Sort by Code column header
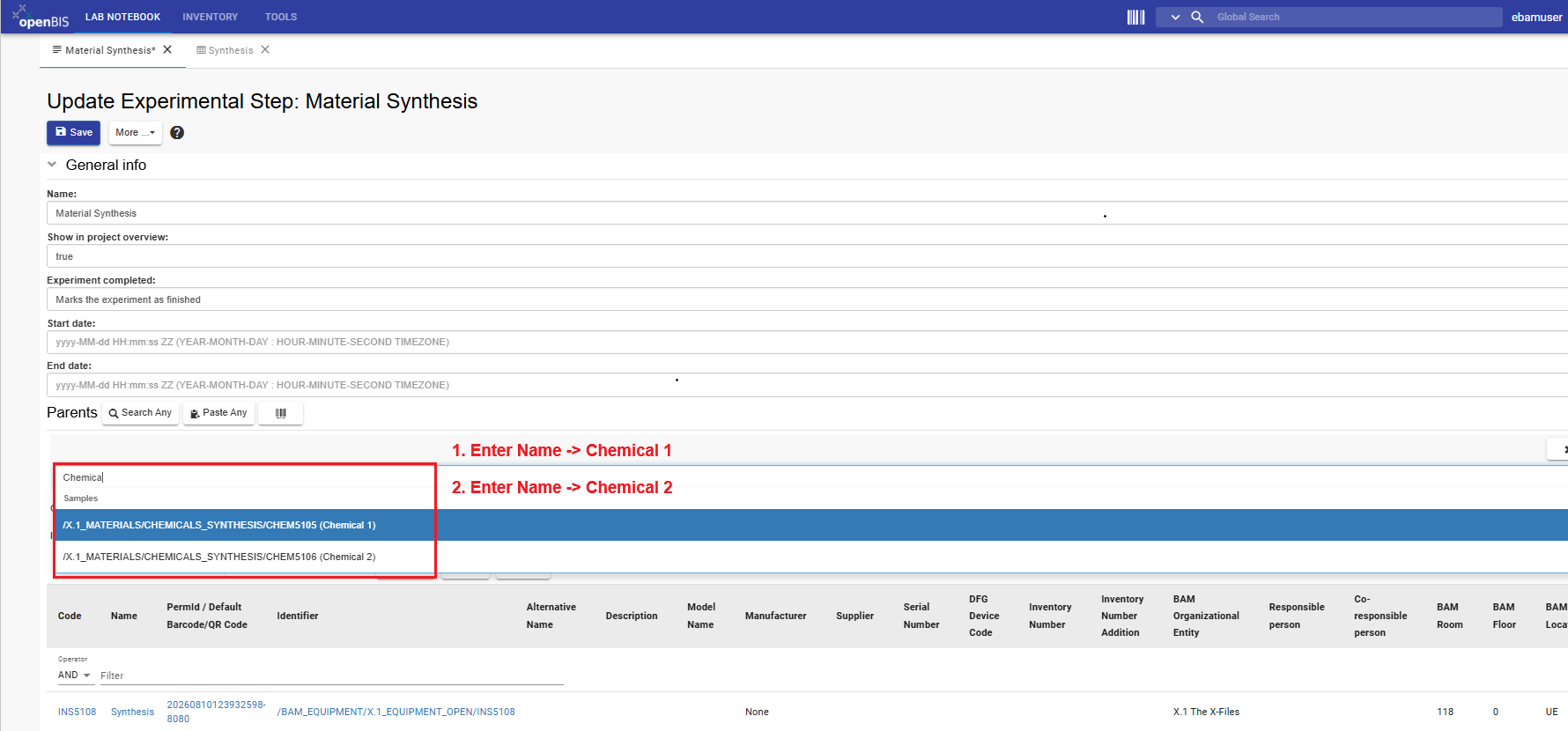This screenshot has width=1568, height=731. (70, 616)
